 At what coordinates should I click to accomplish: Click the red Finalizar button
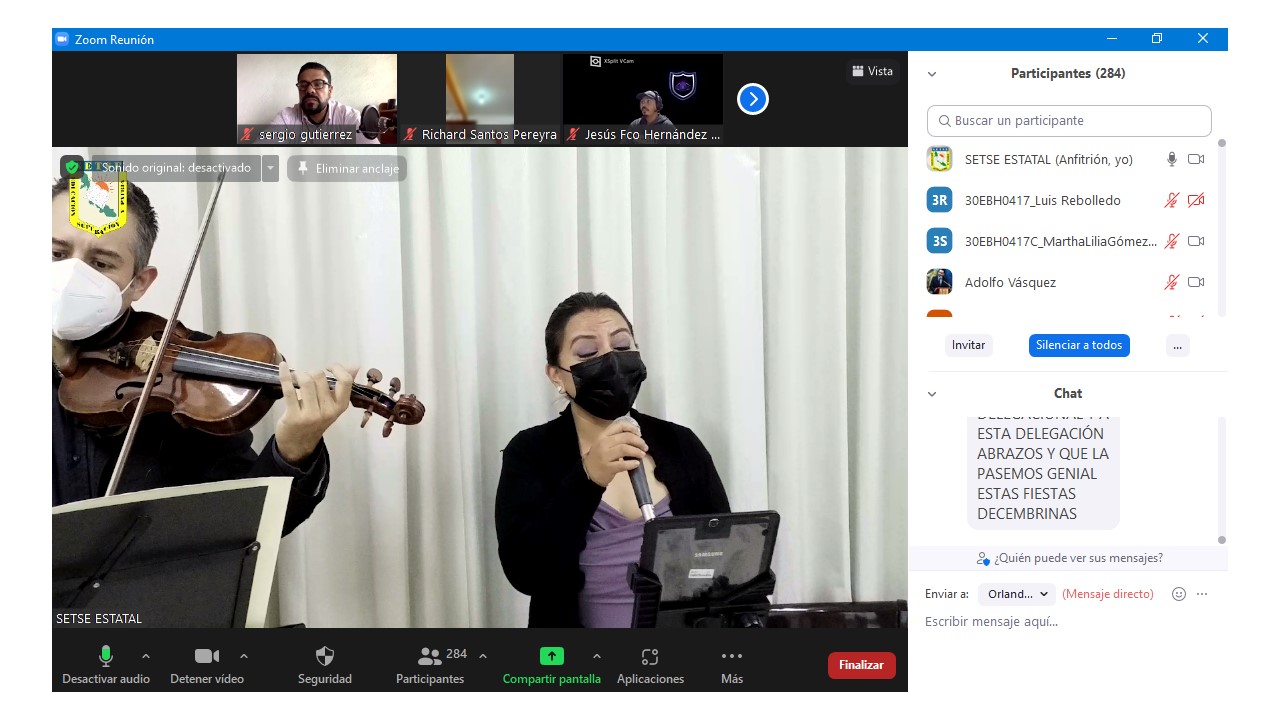pos(861,665)
